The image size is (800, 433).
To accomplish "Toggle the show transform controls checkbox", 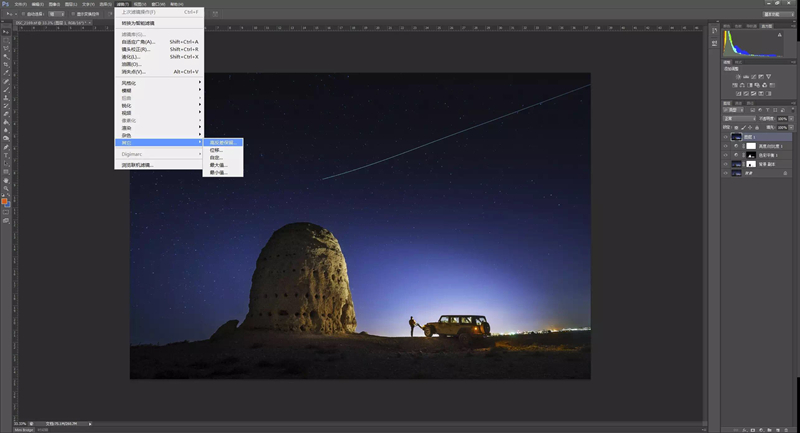I will 73,14.
